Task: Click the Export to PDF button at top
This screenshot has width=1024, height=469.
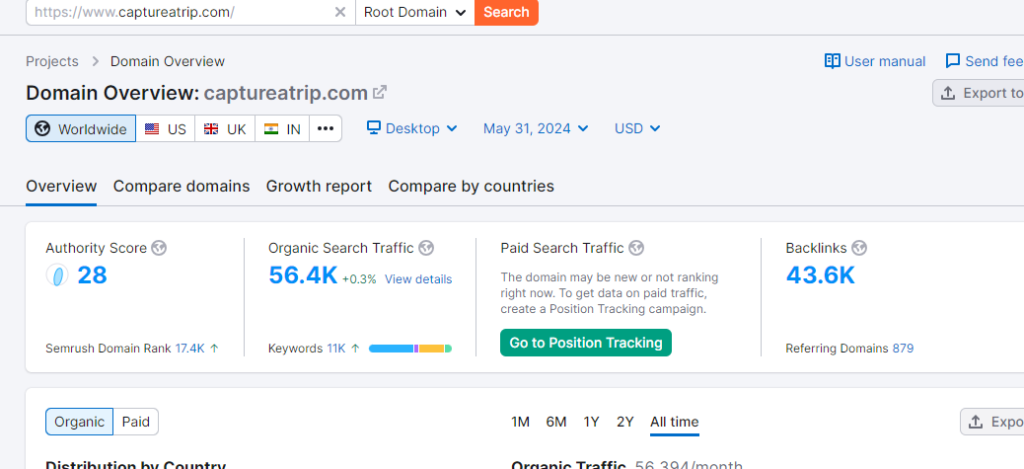Action: (x=978, y=93)
